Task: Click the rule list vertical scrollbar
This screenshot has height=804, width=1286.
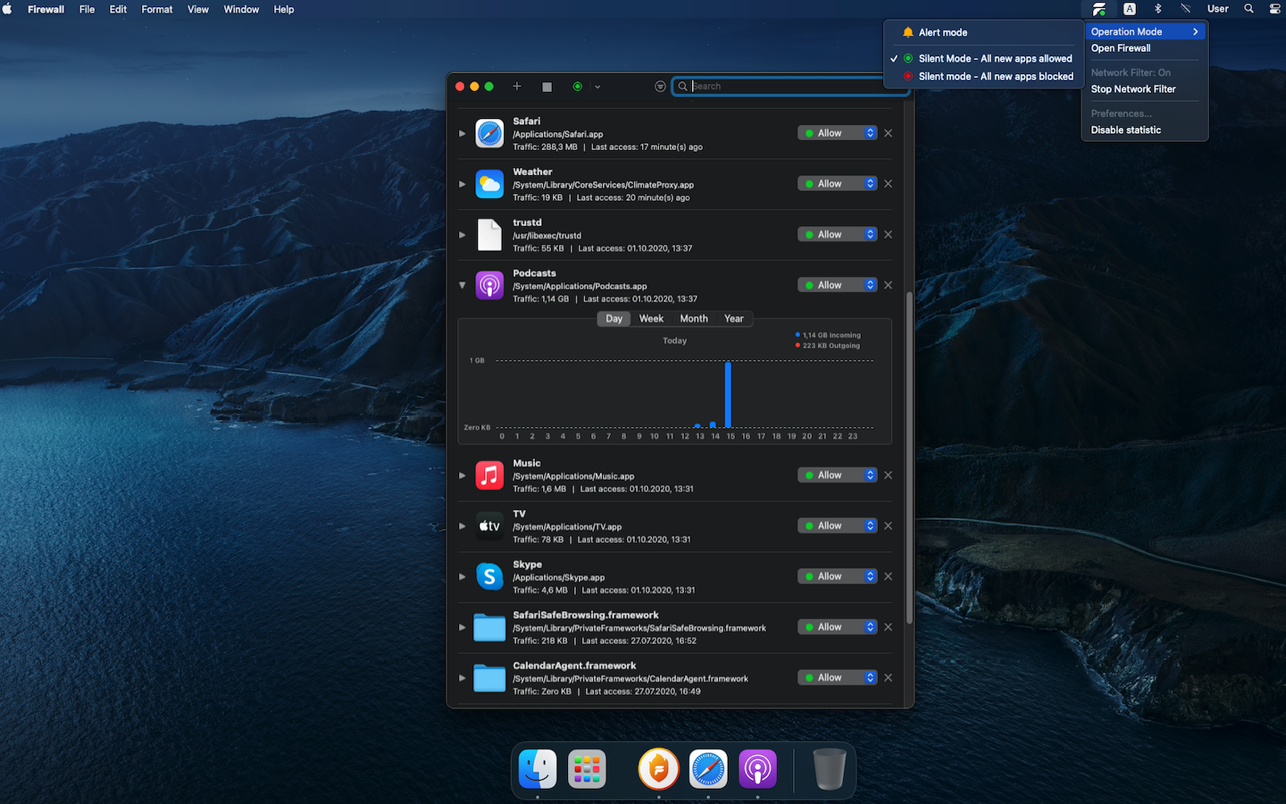Action: pyautogui.click(x=908, y=458)
